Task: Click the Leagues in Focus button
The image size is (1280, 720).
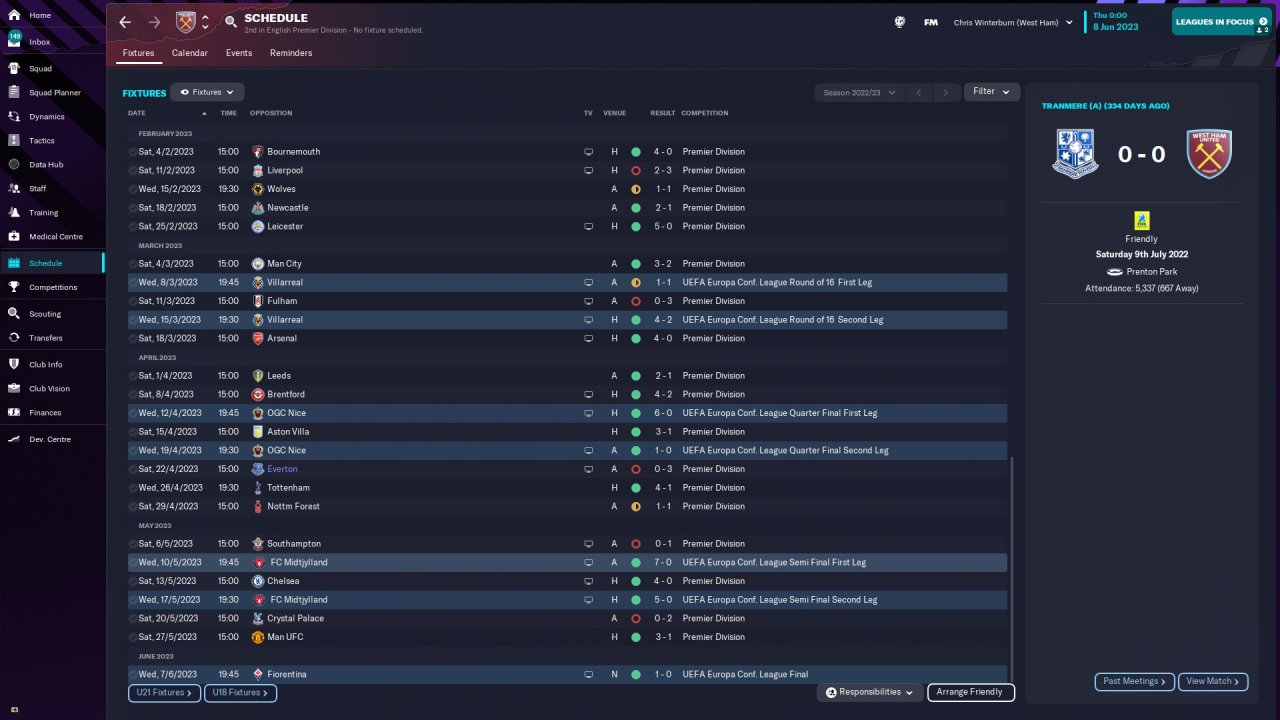Action: [x=1222, y=22]
